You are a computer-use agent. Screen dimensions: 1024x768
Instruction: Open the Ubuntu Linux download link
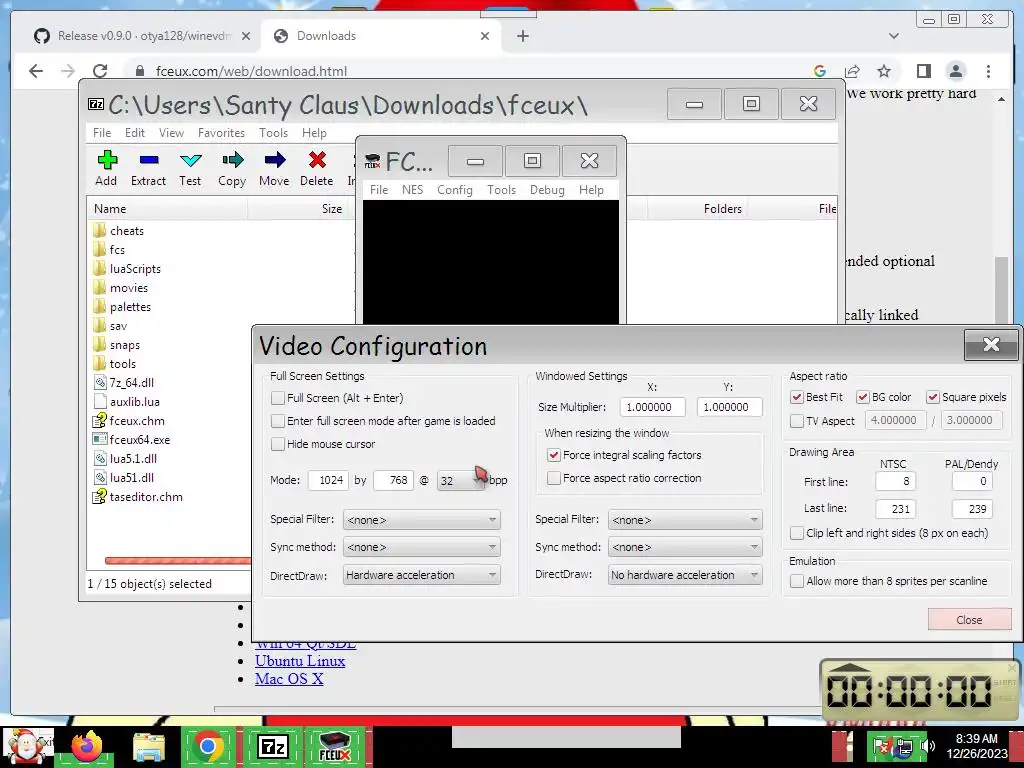click(300, 661)
